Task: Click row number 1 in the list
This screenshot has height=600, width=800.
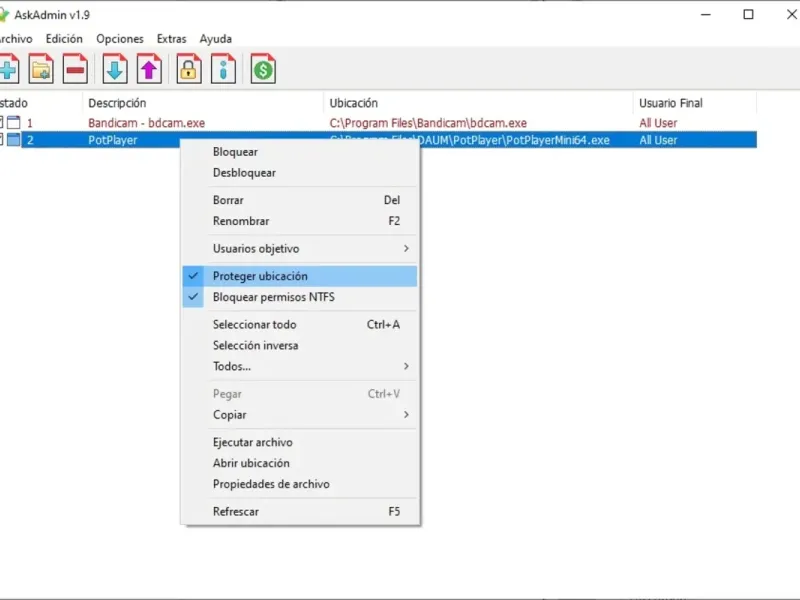Action: pyautogui.click(x=30, y=123)
